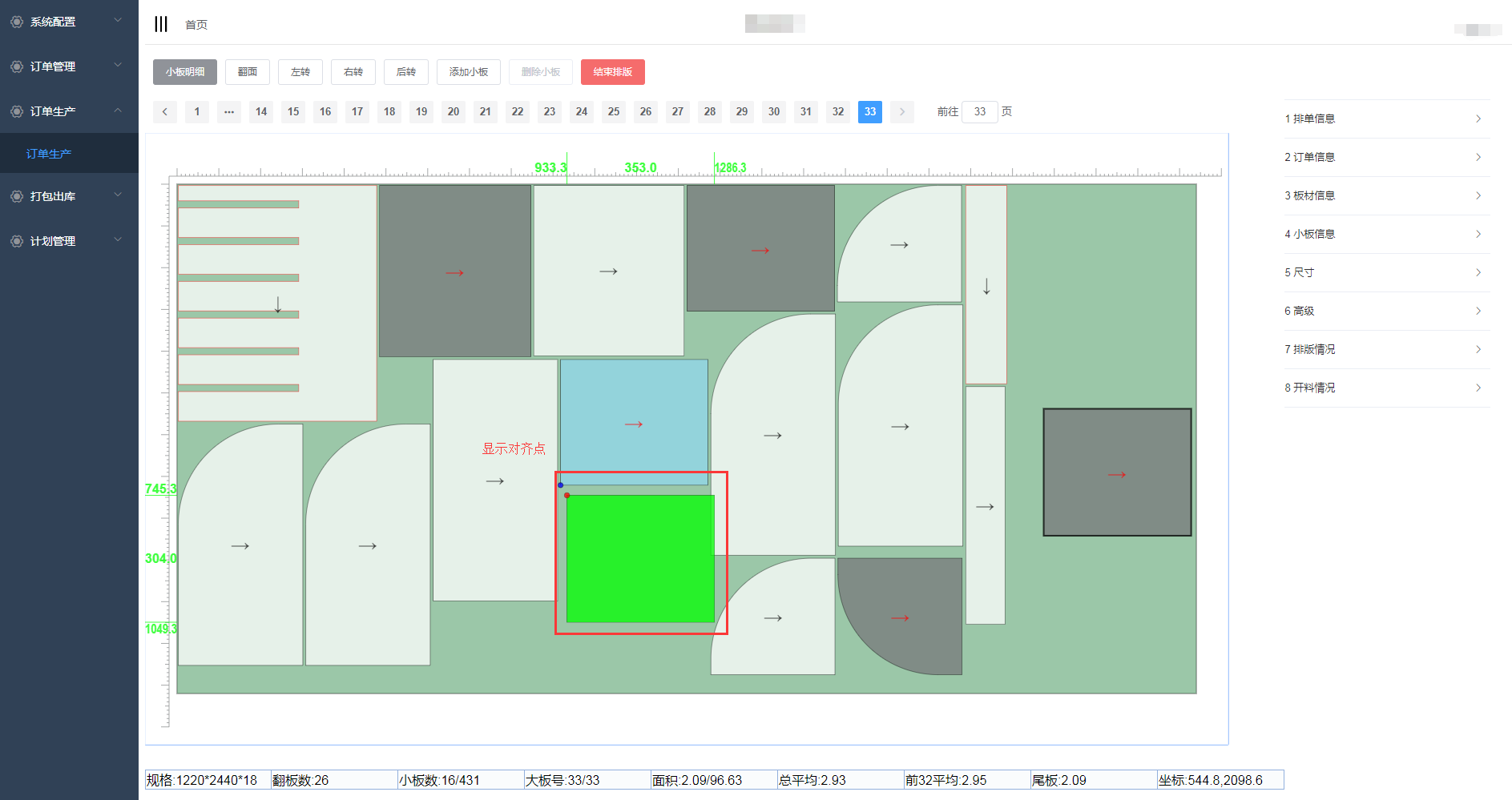Open the 7 排版情况 section
Image resolution: width=1512 pixels, height=800 pixels.
(1386, 349)
